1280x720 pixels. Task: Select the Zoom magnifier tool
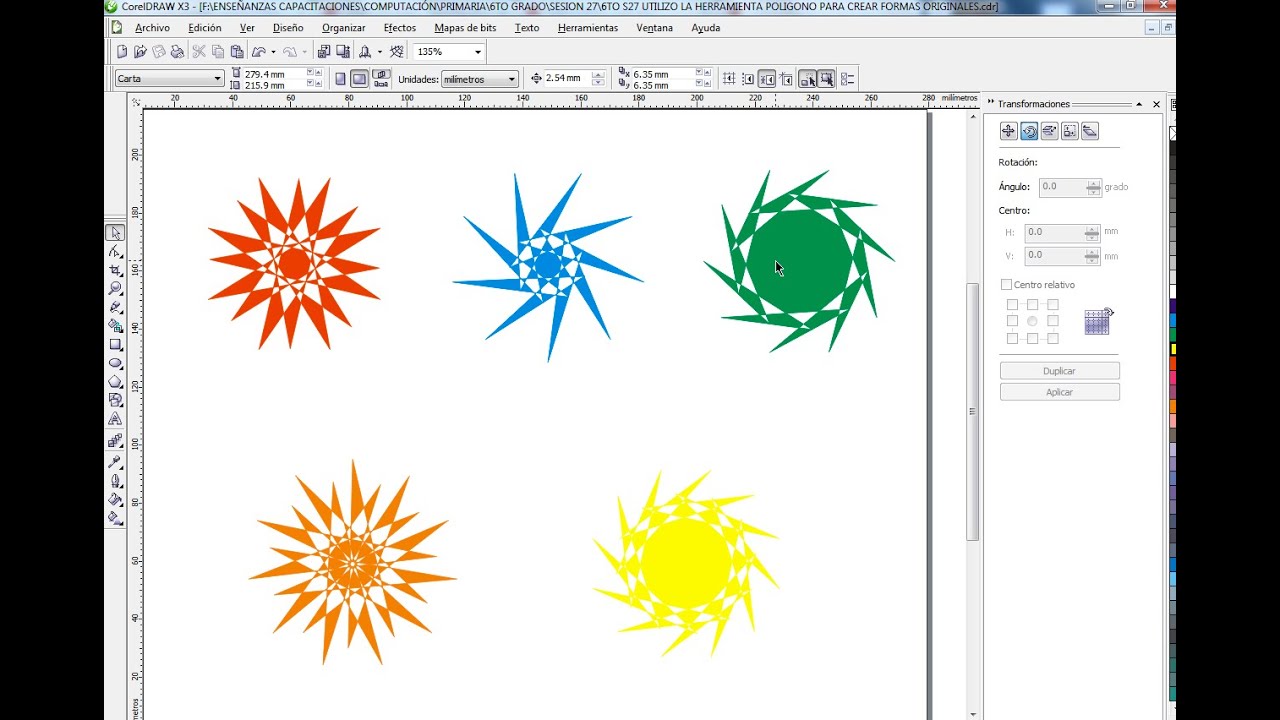click(115, 288)
